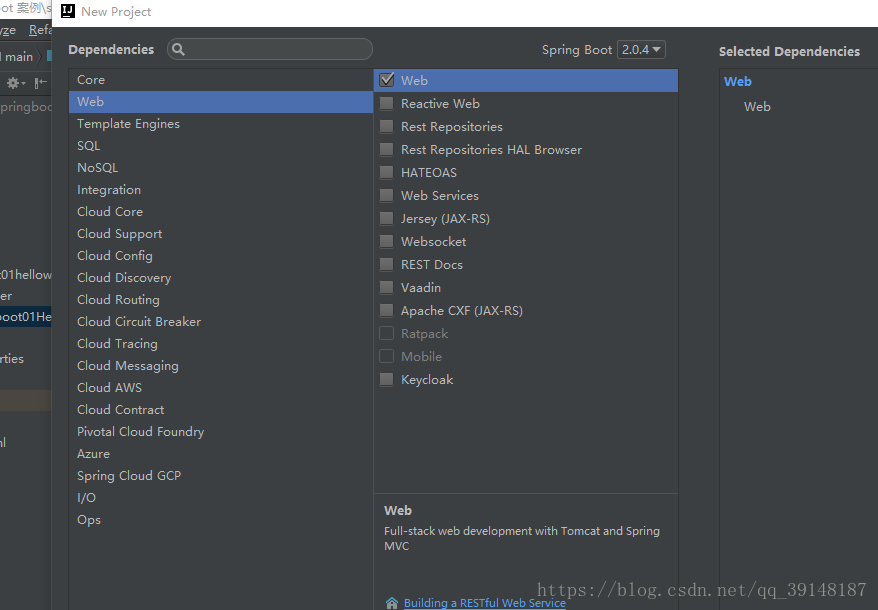This screenshot has width=878, height=610.
Task: Click the collapse panel icon in background IDE
Action: click(x=40, y=83)
